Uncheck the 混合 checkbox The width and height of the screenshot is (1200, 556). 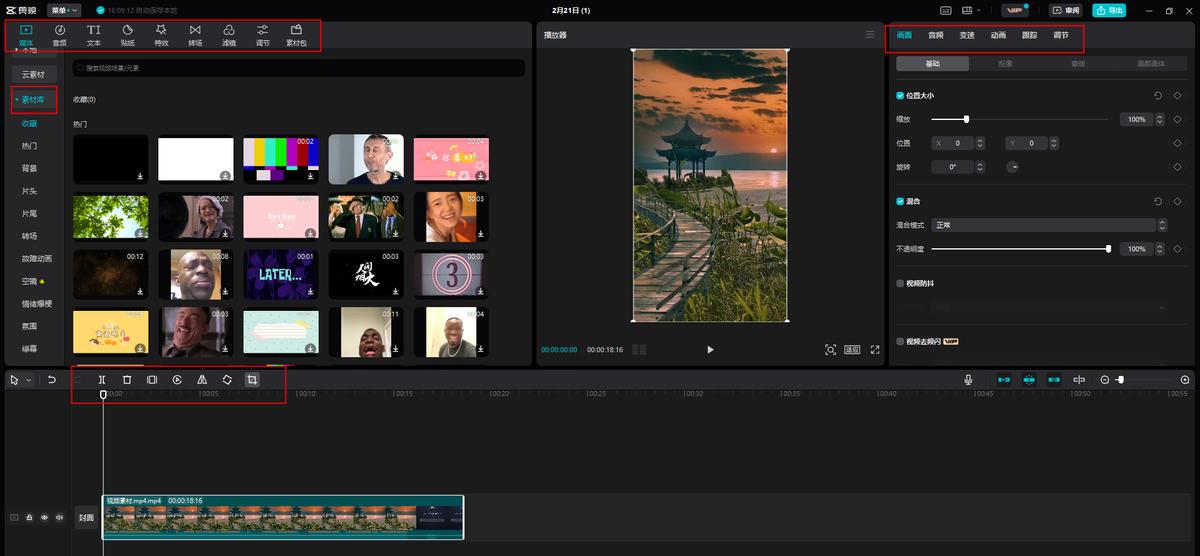click(901, 201)
